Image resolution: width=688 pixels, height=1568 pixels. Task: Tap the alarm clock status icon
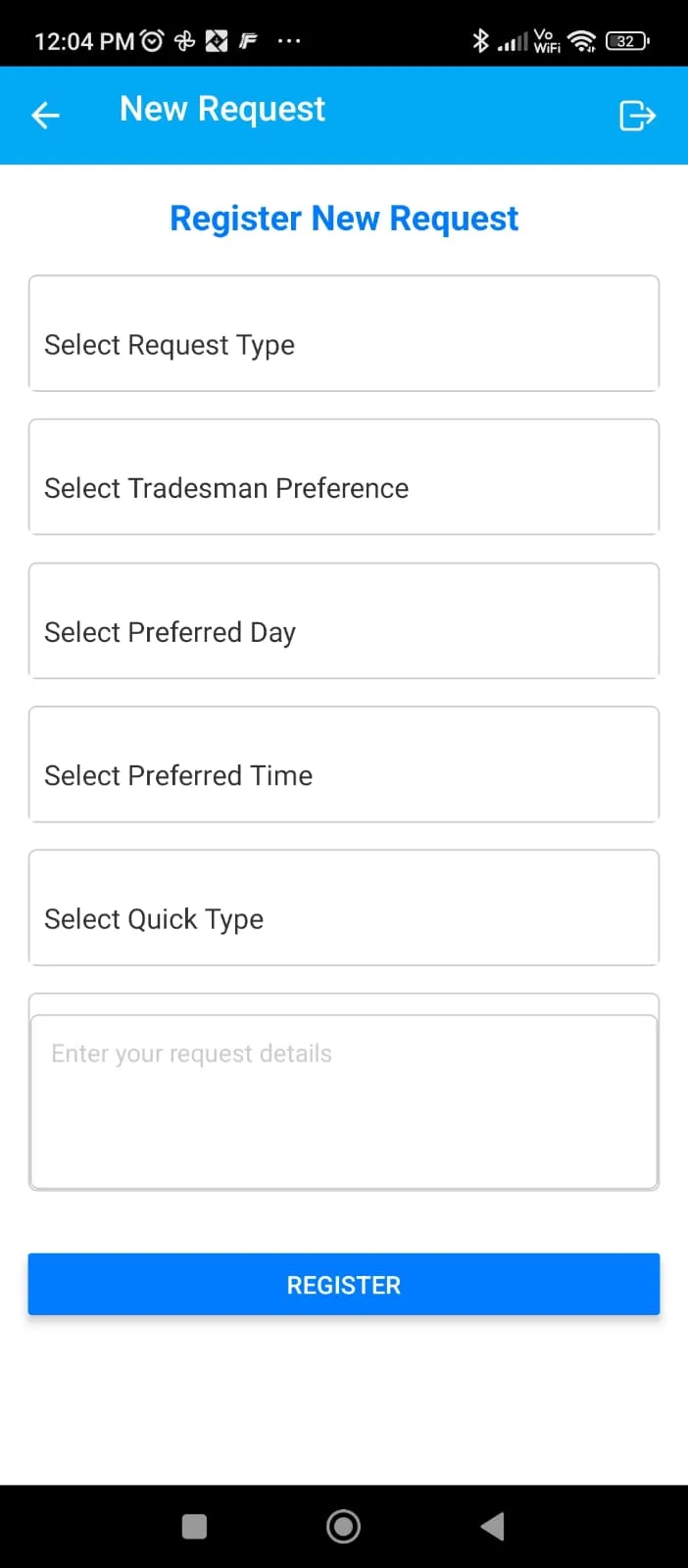(x=152, y=40)
